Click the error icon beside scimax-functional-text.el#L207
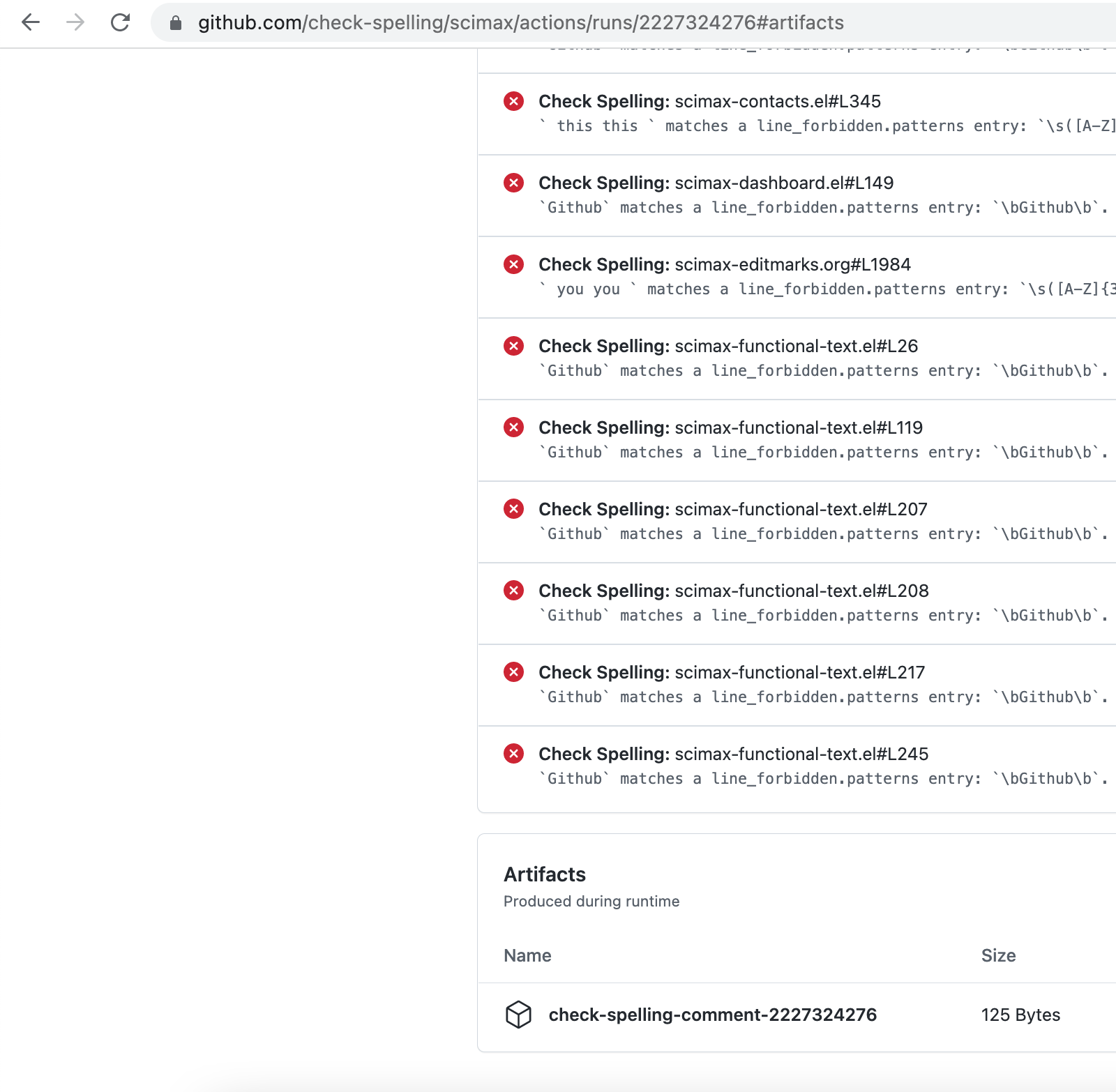 (x=514, y=509)
